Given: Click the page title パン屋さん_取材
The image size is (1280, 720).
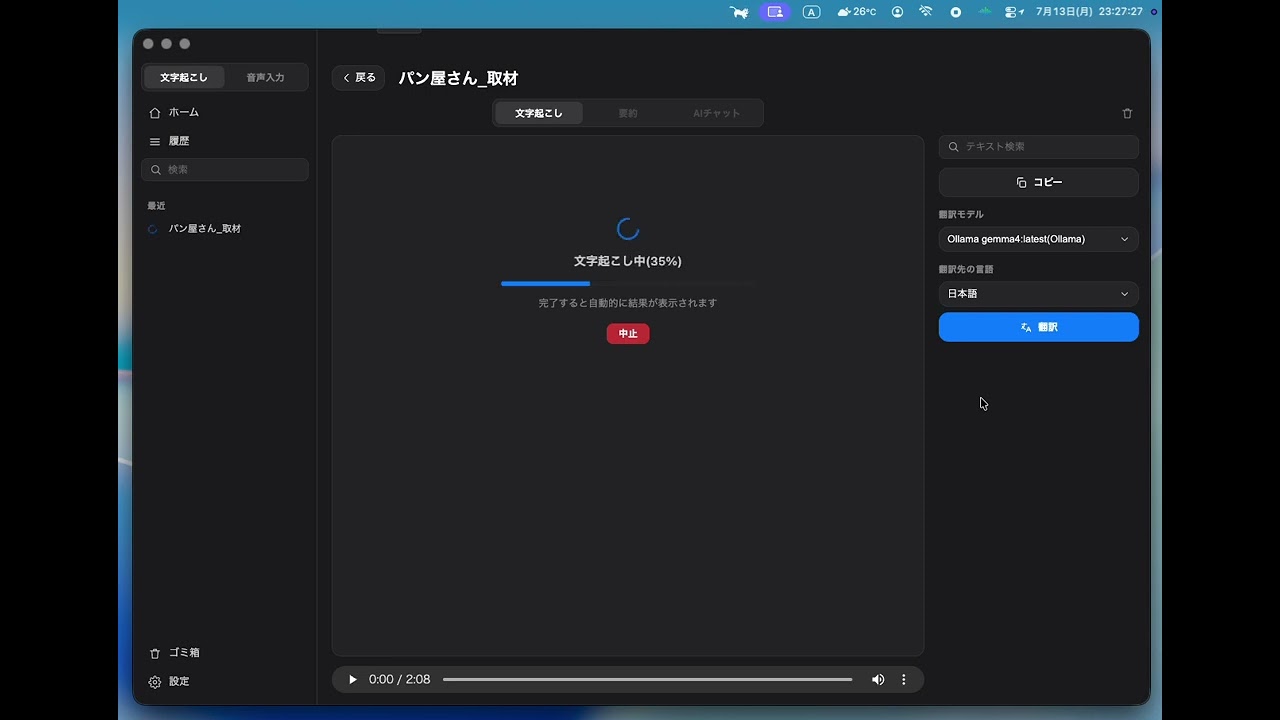Looking at the screenshot, I should 458,79.
